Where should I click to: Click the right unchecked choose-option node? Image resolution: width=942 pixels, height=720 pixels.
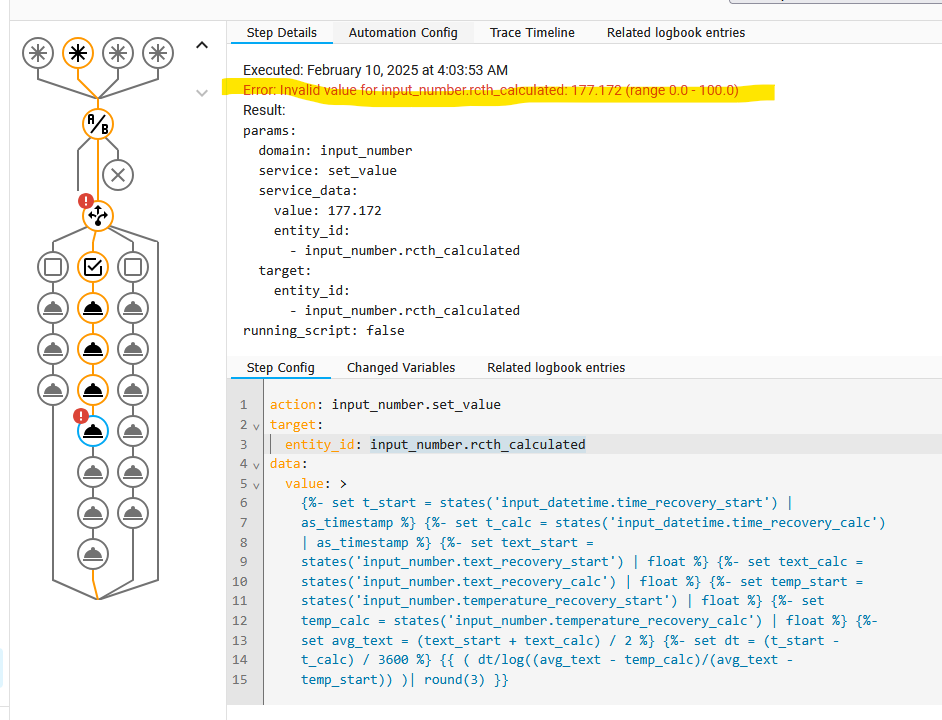(133, 267)
